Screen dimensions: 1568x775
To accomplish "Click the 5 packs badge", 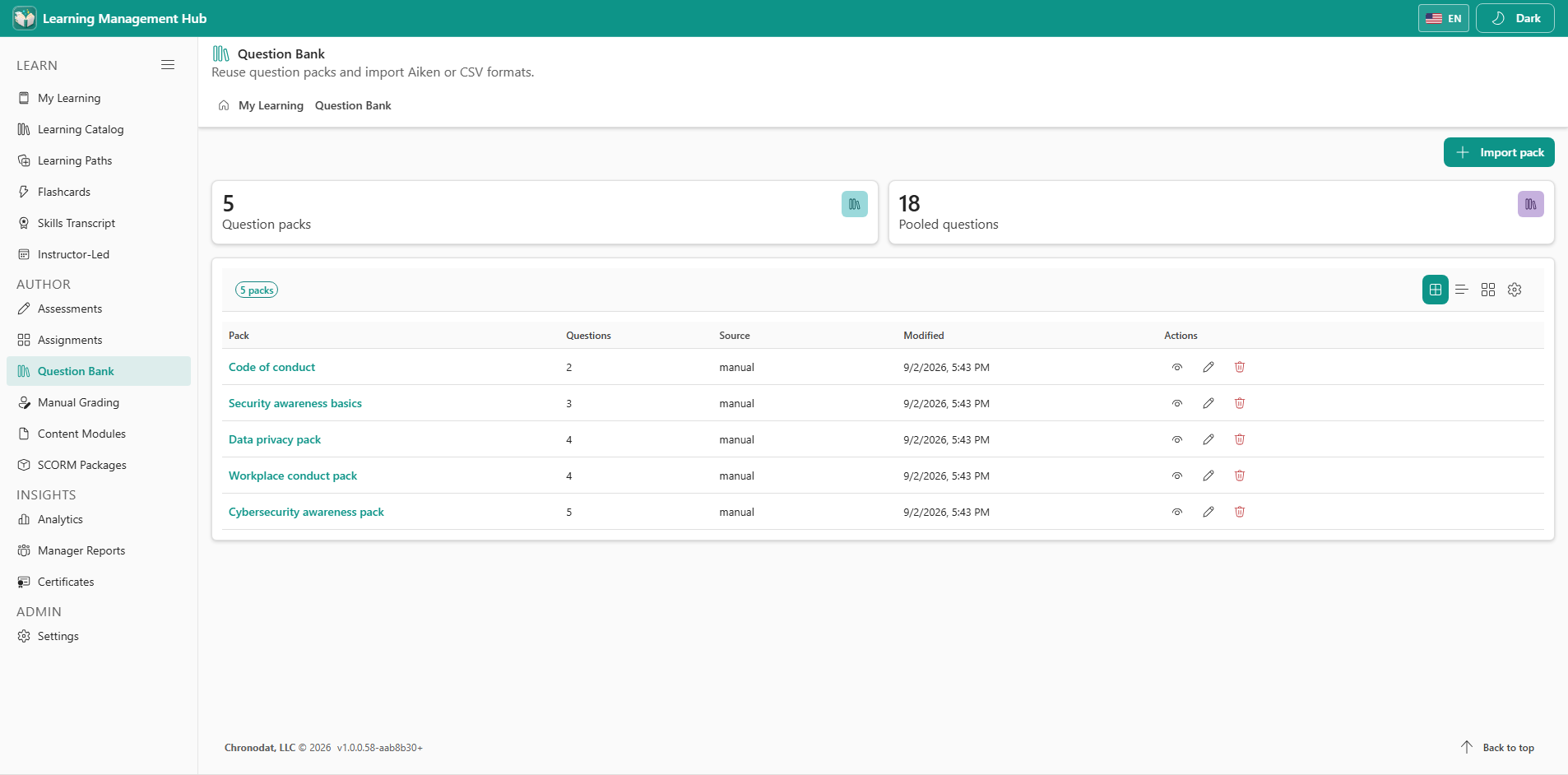I will (257, 290).
